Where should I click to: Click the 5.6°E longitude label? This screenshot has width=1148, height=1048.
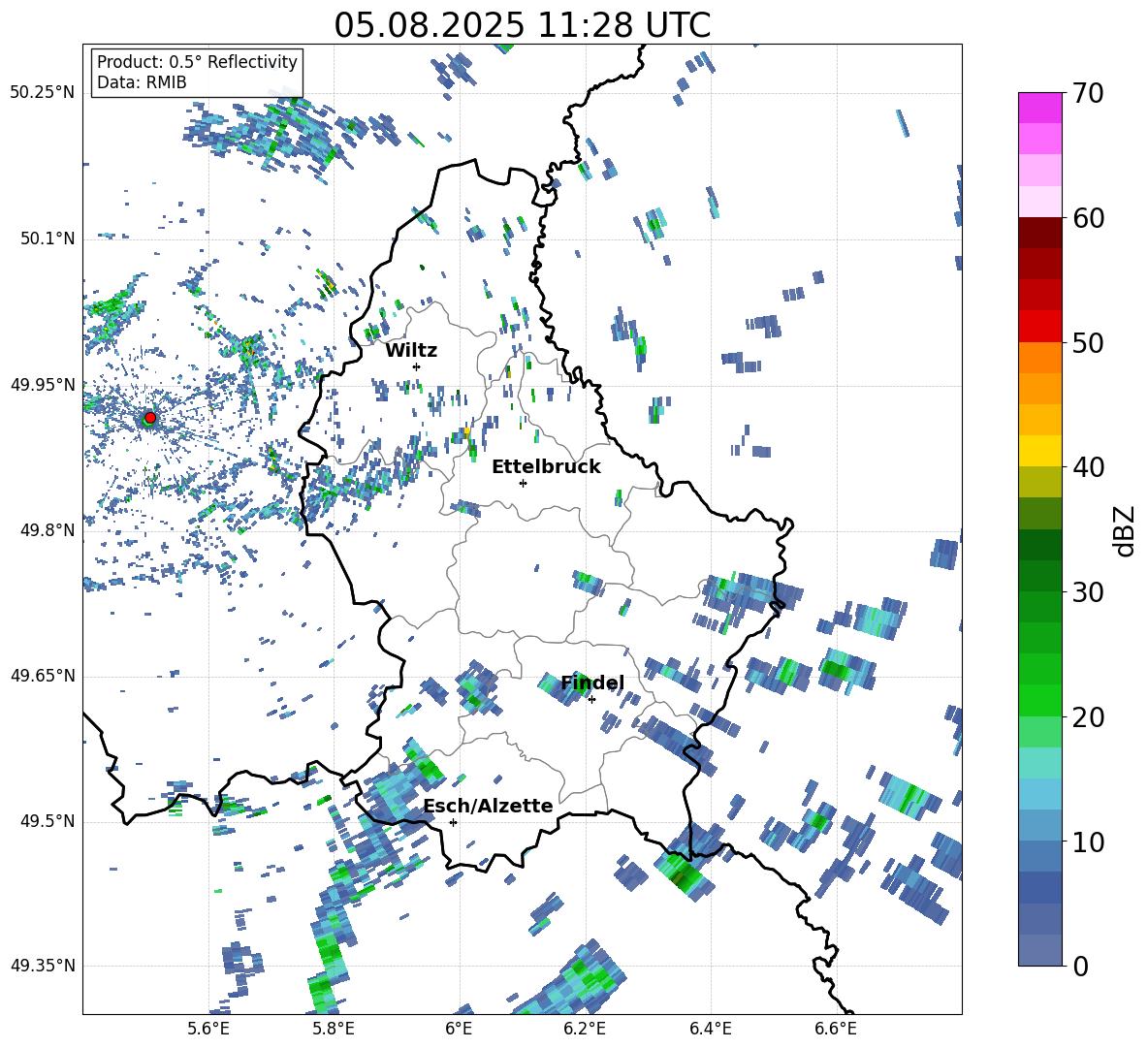coord(208,1029)
